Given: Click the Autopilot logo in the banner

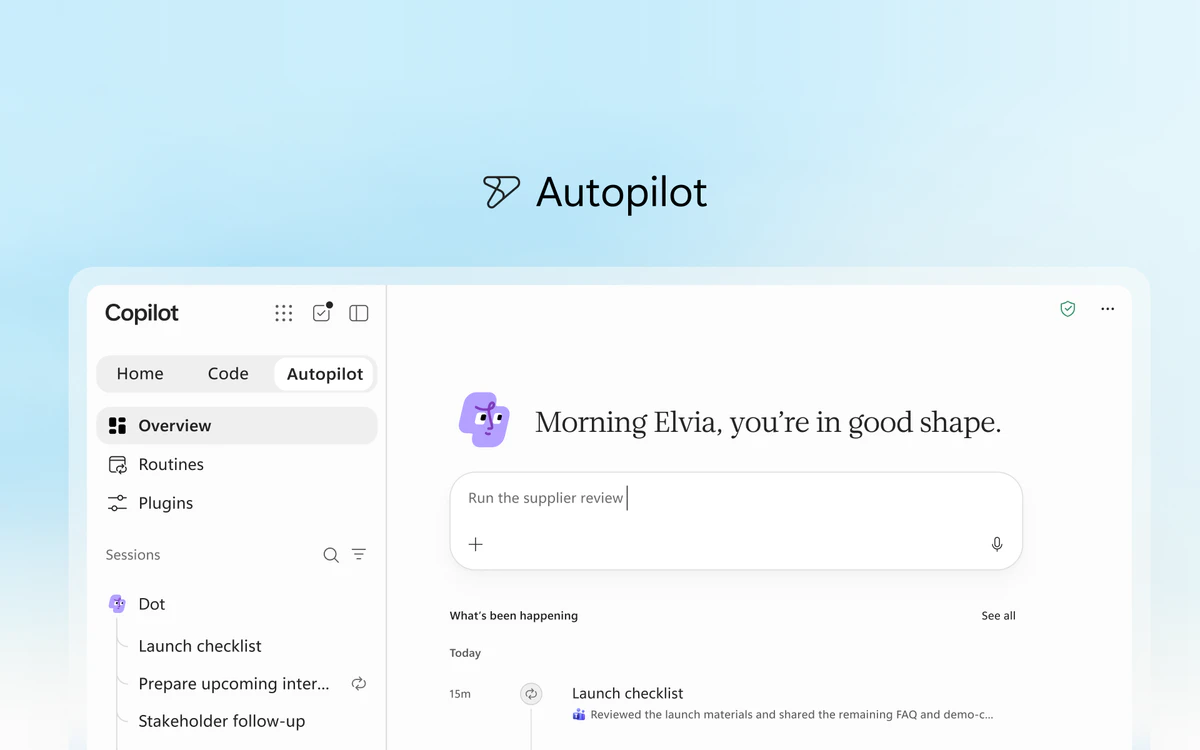Looking at the screenshot, I should click(501, 192).
